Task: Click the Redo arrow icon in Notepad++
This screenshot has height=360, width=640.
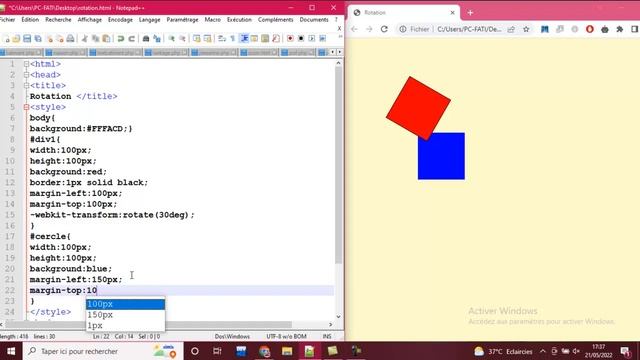Action: point(131,39)
